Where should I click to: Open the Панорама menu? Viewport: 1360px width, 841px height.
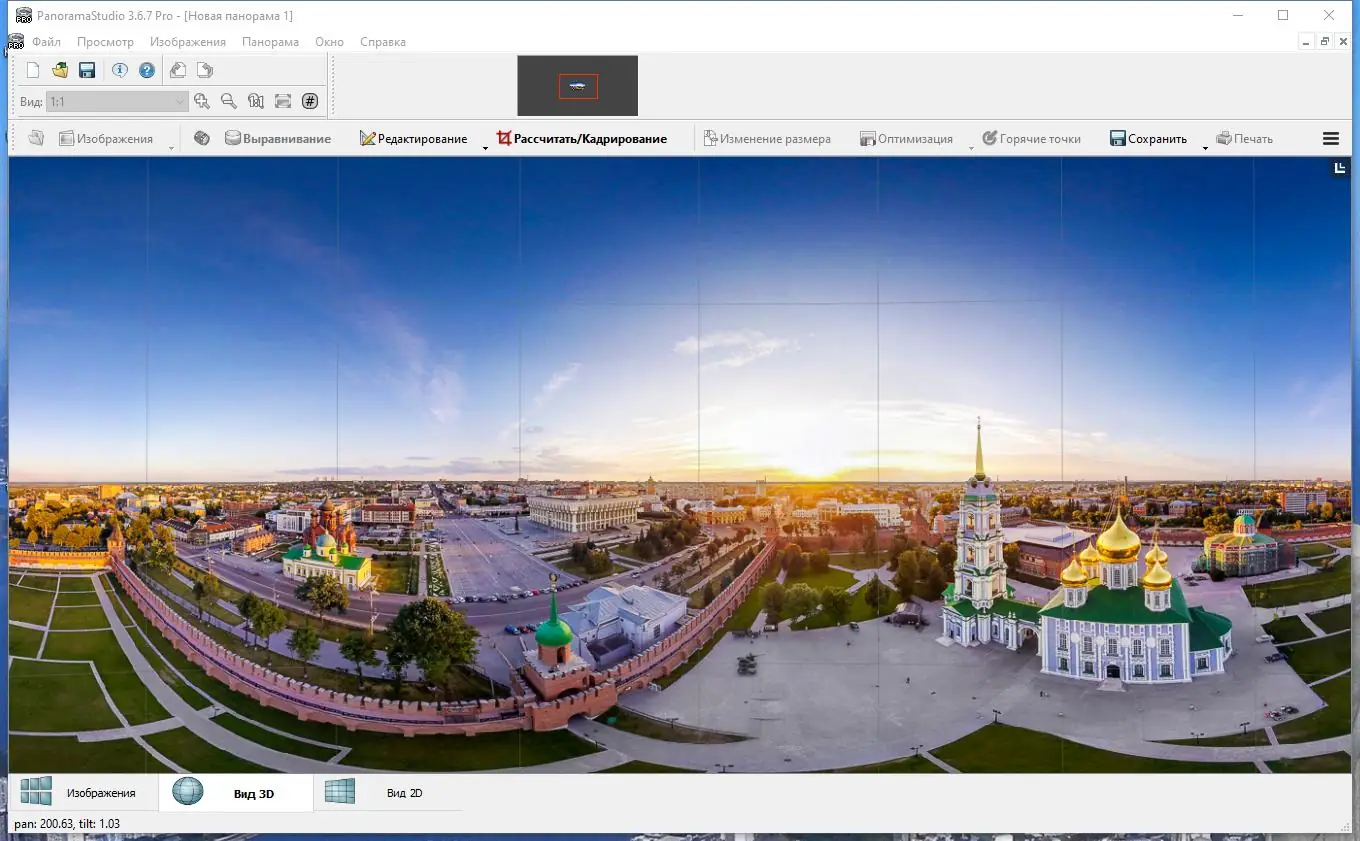(x=270, y=42)
